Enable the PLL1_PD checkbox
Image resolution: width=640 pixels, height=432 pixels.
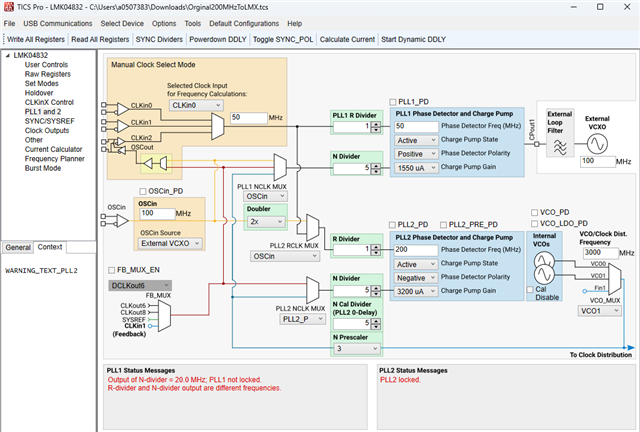coord(393,102)
